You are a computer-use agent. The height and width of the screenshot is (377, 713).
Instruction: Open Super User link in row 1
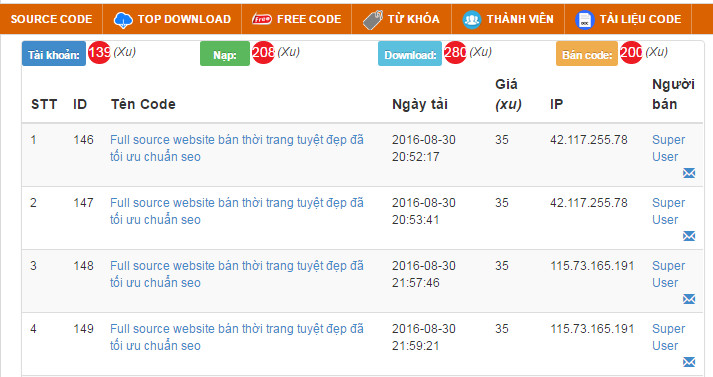tap(668, 148)
